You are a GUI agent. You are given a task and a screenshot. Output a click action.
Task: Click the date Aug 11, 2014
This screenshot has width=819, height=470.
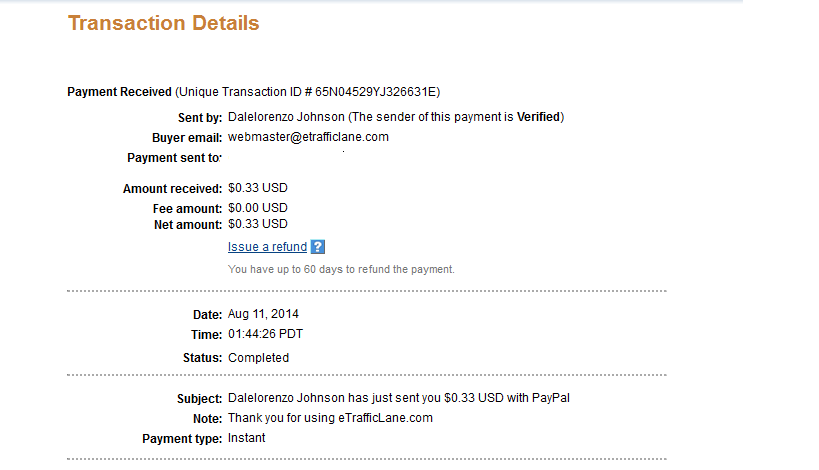[x=263, y=314]
